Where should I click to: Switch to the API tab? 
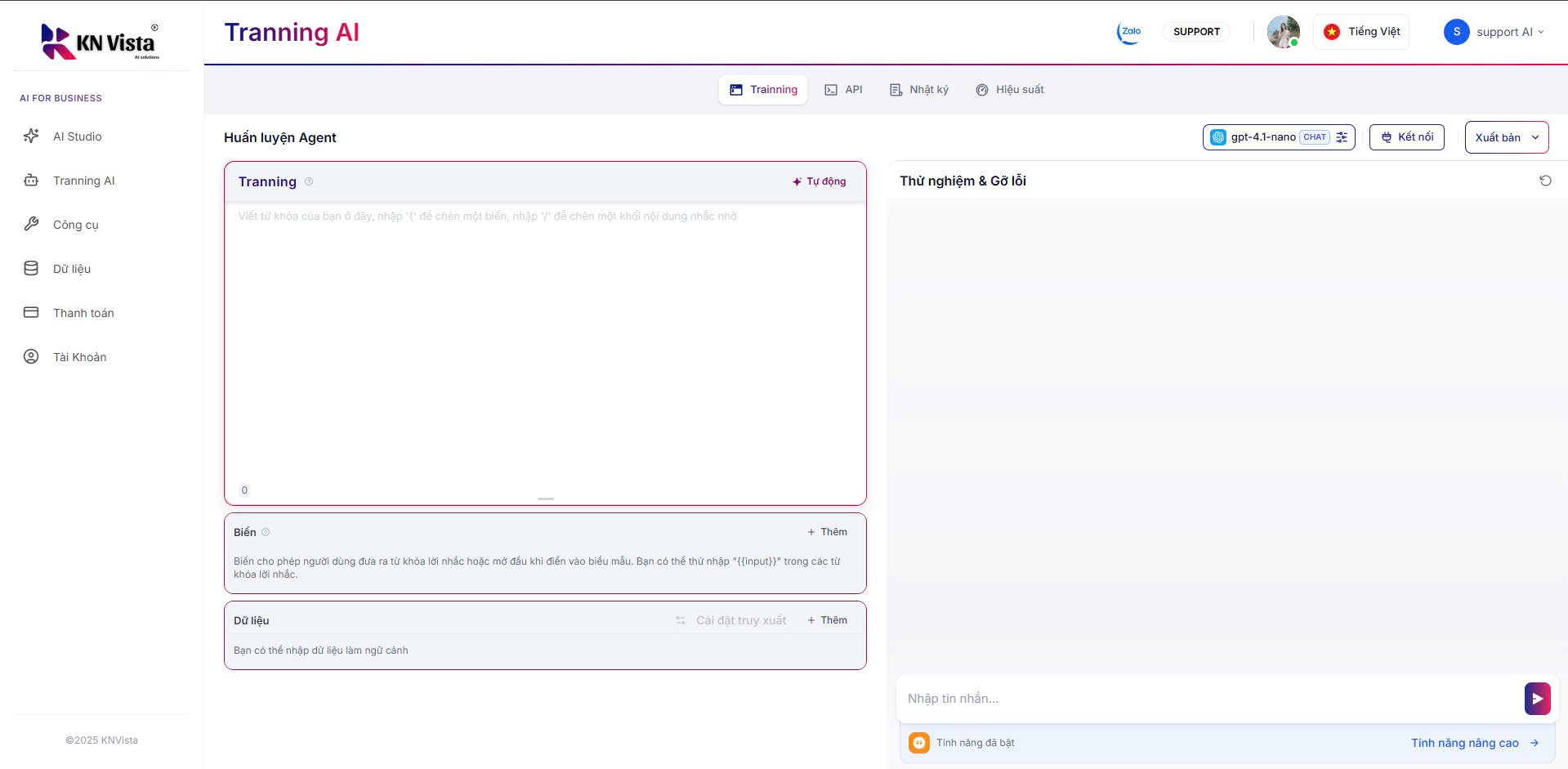[844, 89]
